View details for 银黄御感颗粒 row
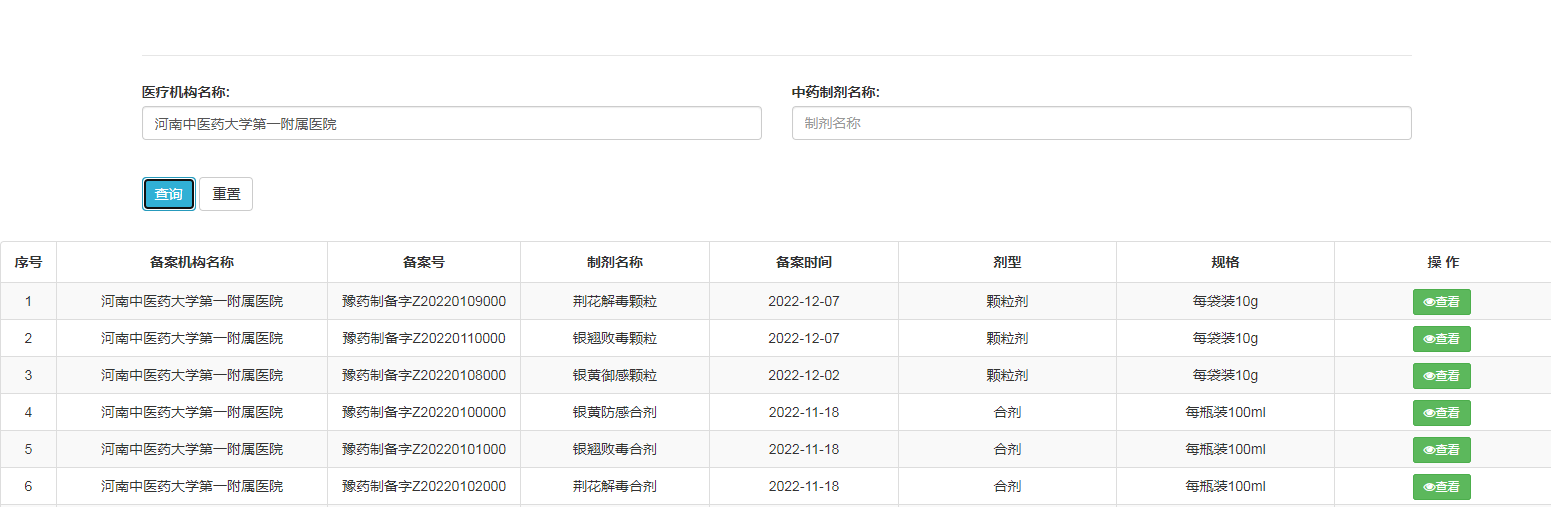This screenshot has height=507, width=1551. click(1442, 376)
